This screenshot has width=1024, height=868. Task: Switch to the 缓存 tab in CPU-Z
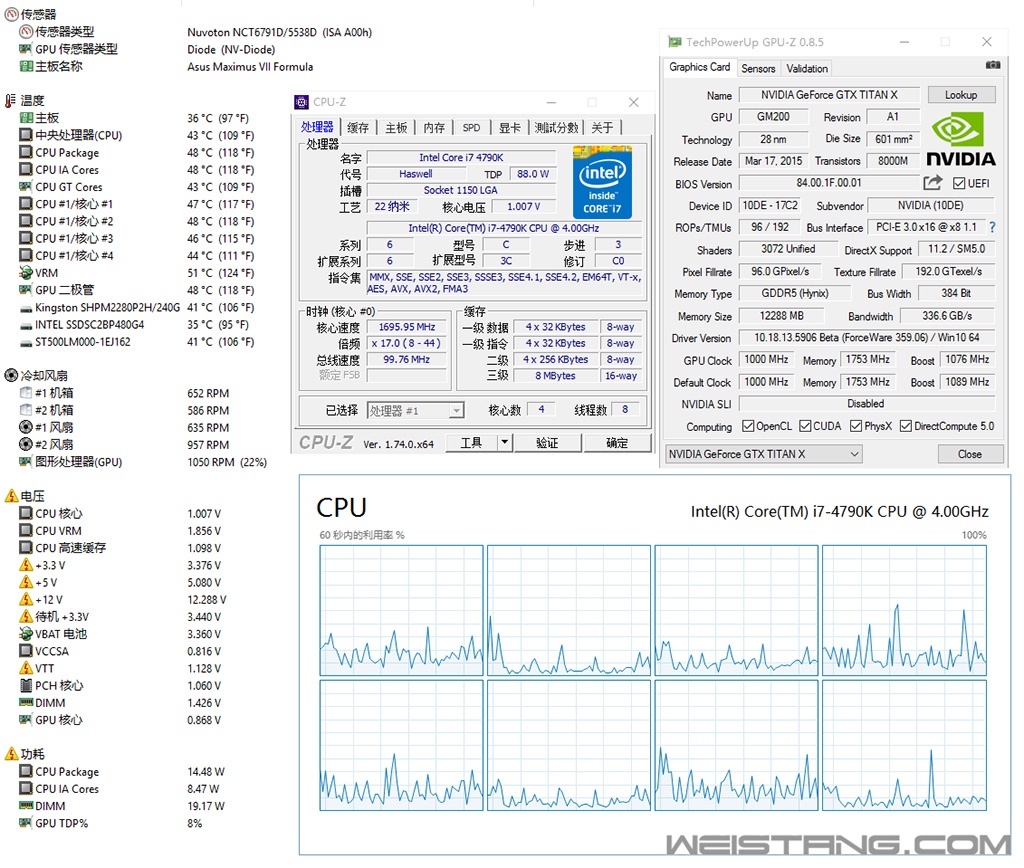coord(358,128)
